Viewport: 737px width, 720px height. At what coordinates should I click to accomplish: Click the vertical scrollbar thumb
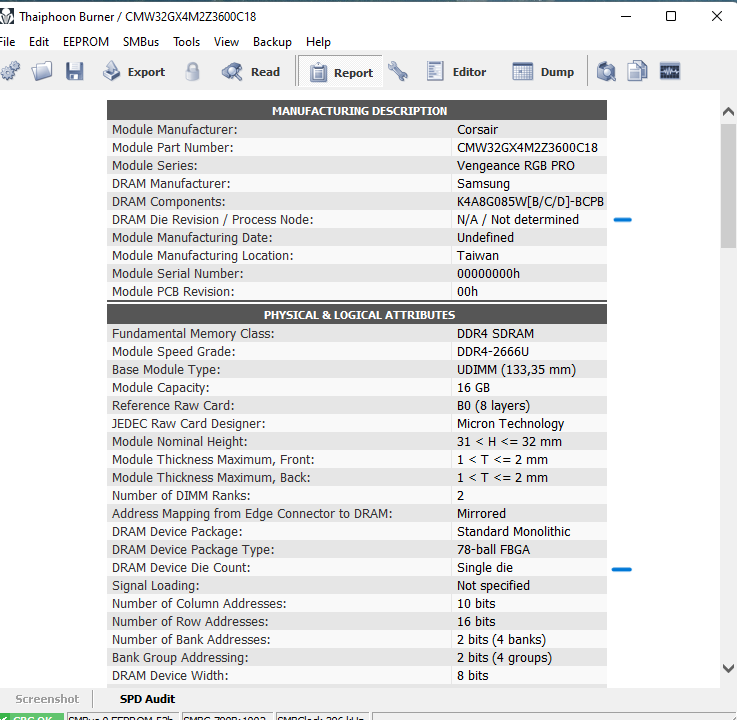pyautogui.click(x=728, y=186)
